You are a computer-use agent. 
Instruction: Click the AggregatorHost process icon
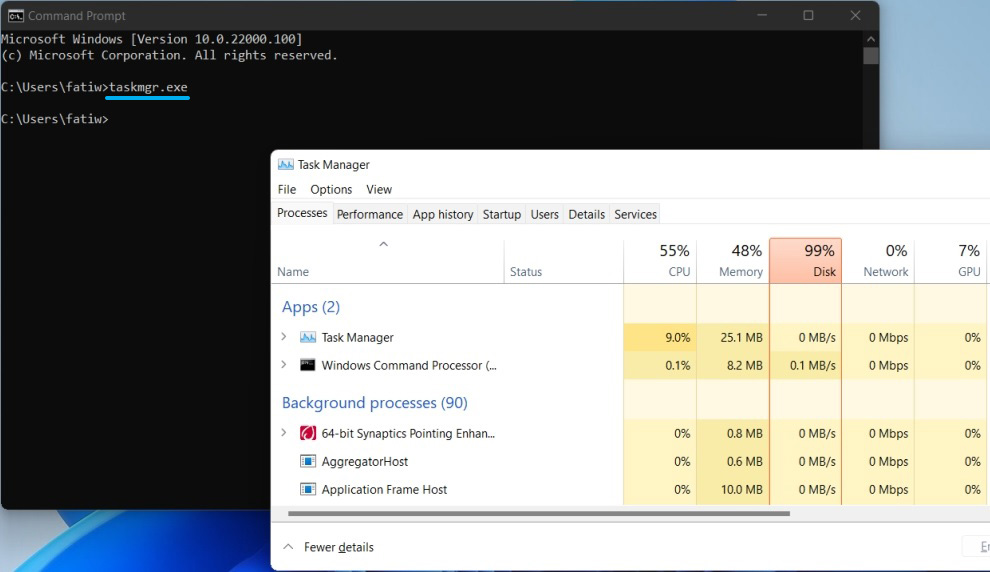click(x=308, y=462)
